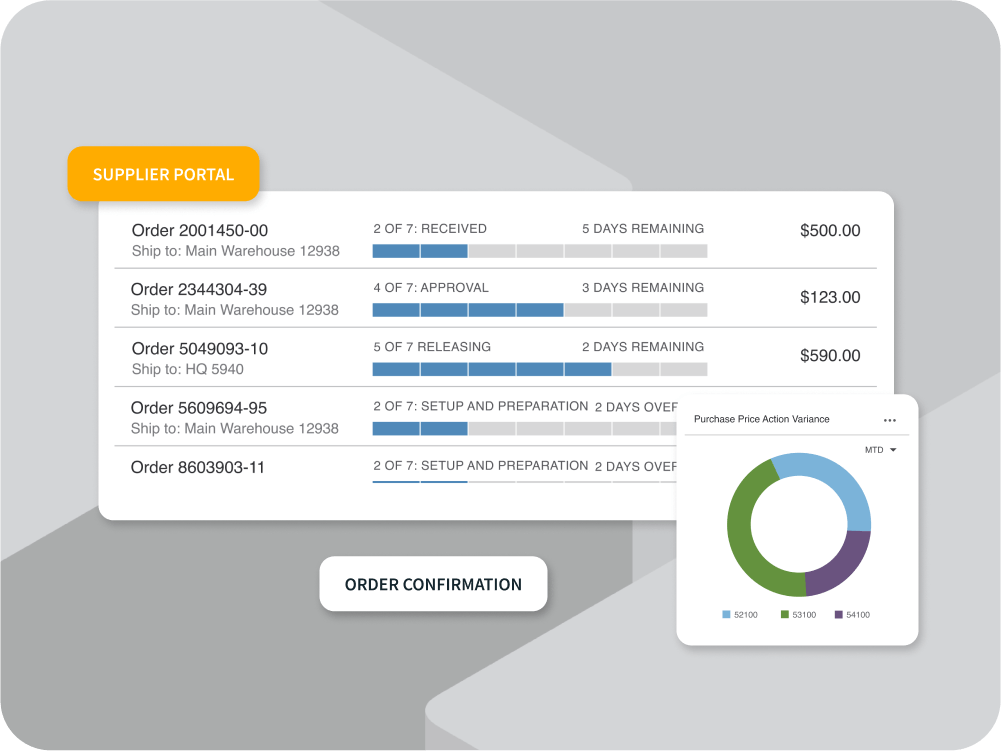Expand details for Order 2001450-00
Viewport: 1001px width, 751px height.
200,229
